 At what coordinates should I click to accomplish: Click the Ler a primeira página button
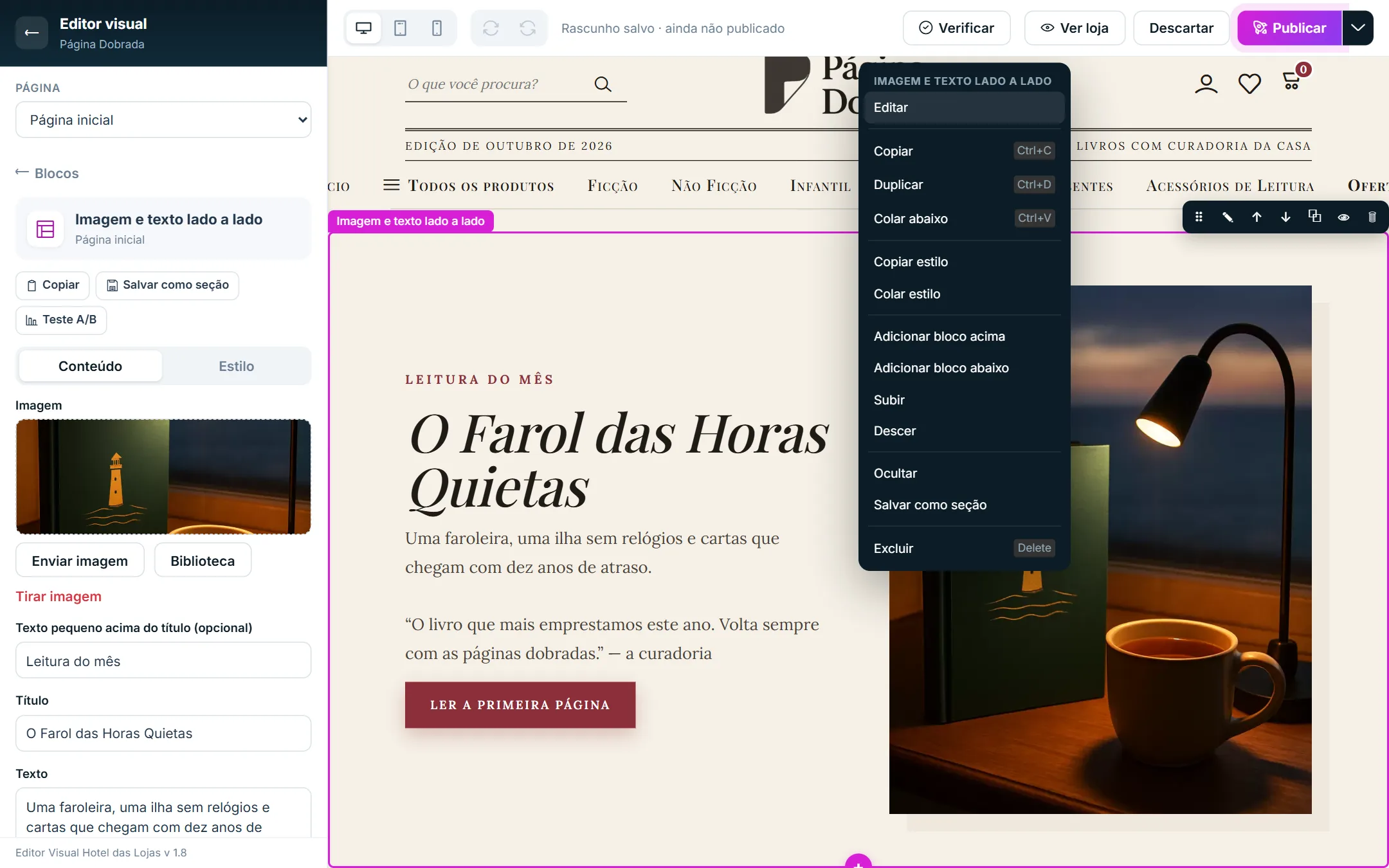(x=520, y=705)
